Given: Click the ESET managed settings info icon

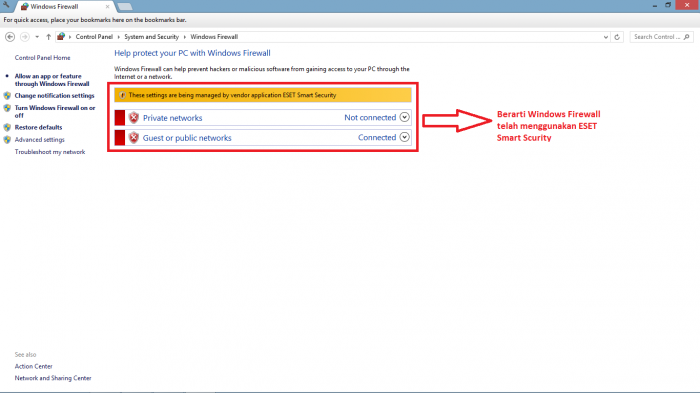Looking at the screenshot, I should [x=122, y=95].
